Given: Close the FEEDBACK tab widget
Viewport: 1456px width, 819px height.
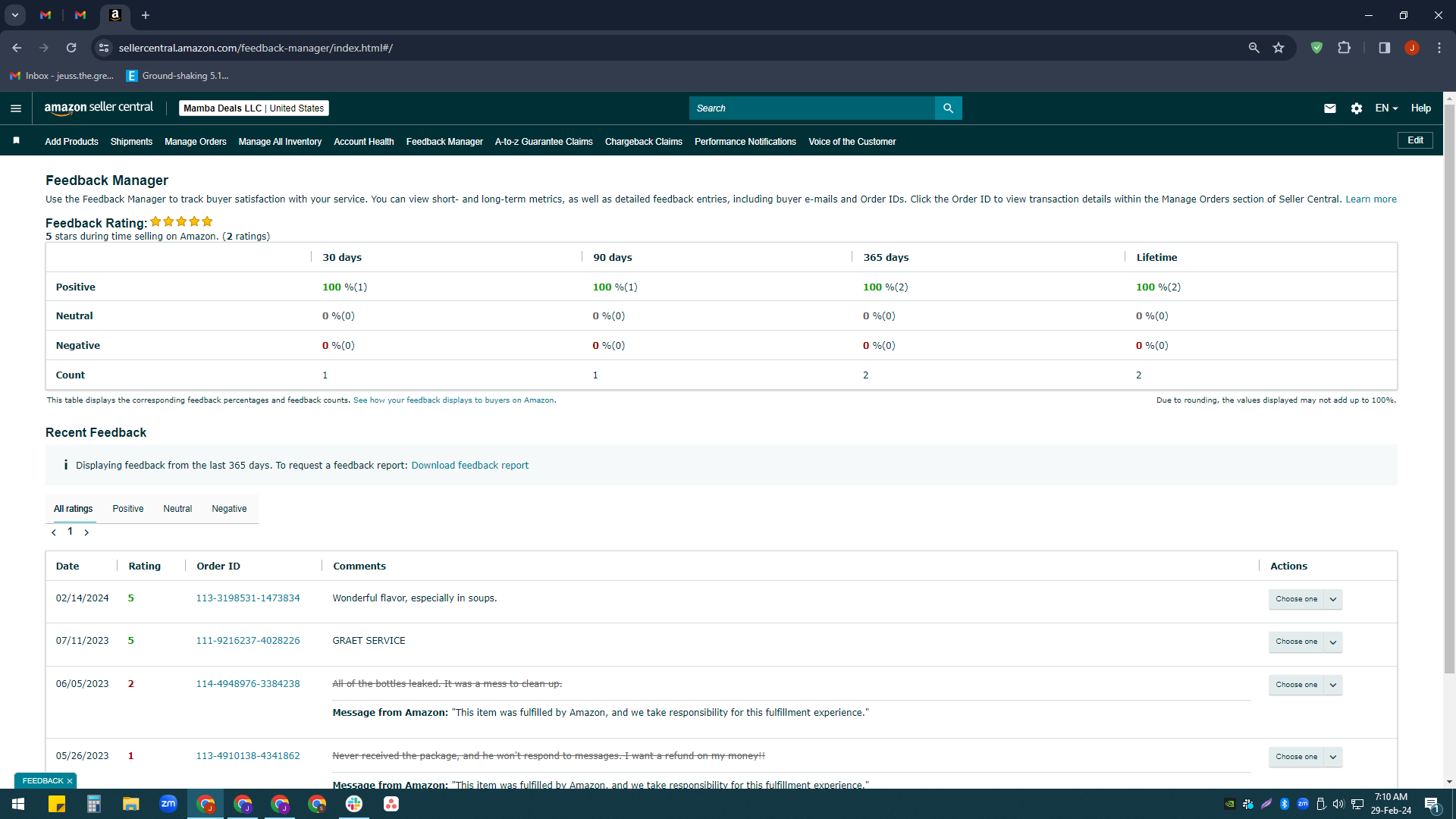Looking at the screenshot, I should click(70, 781).
